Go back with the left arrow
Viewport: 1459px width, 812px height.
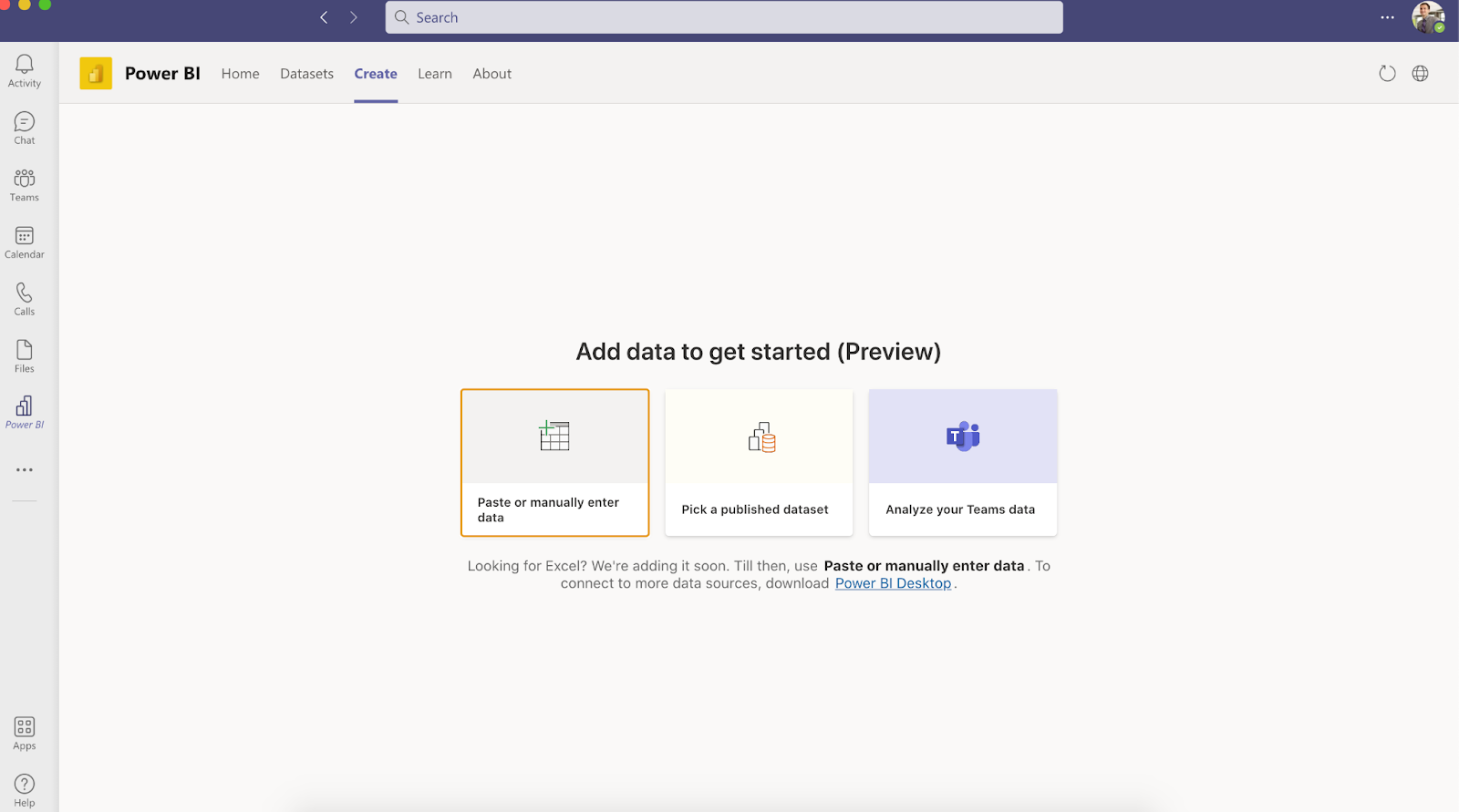tap(324, 17)
